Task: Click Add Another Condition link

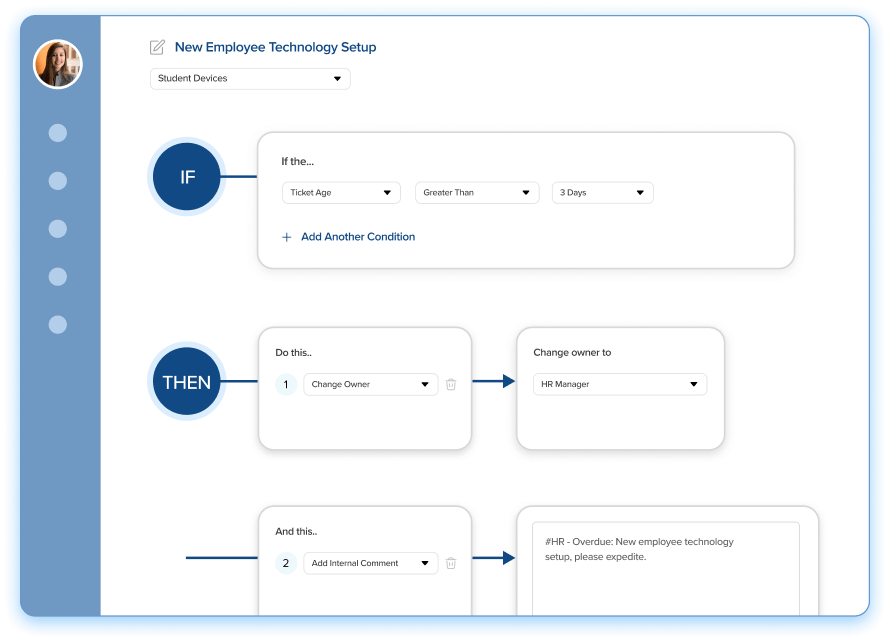Action: 357,237
